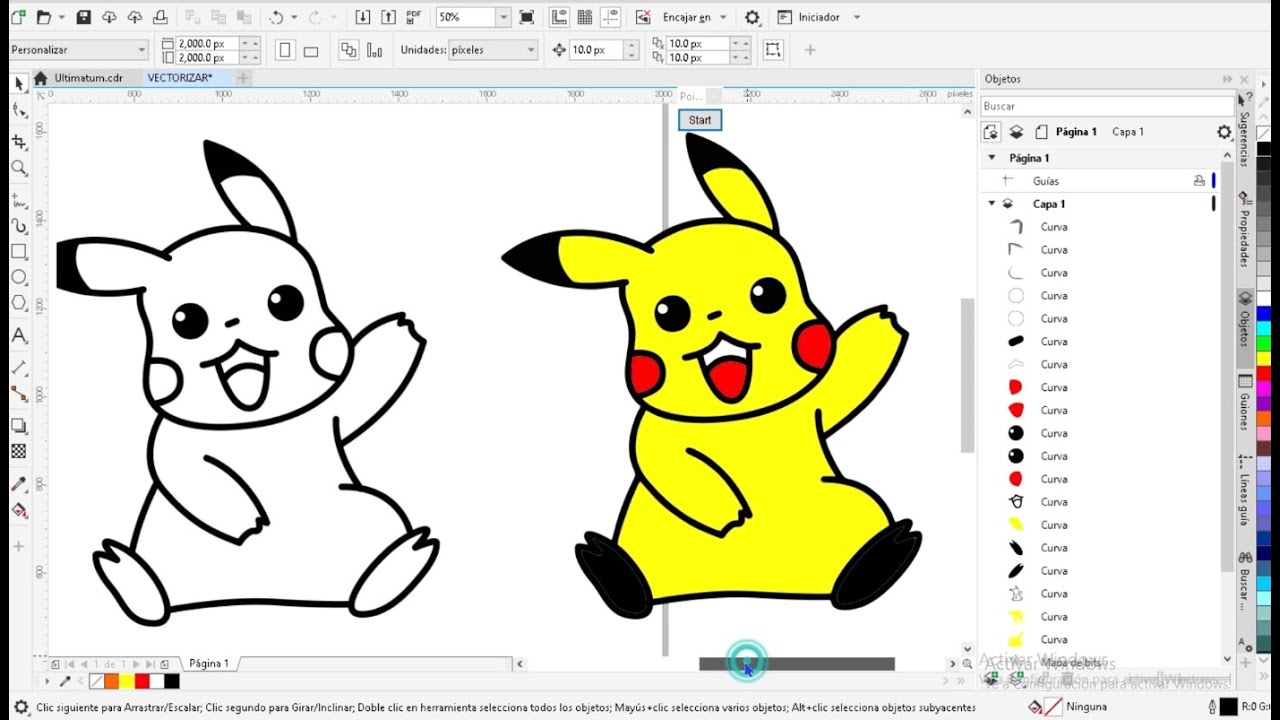Select the Connector tool

(x=19, y=394)
